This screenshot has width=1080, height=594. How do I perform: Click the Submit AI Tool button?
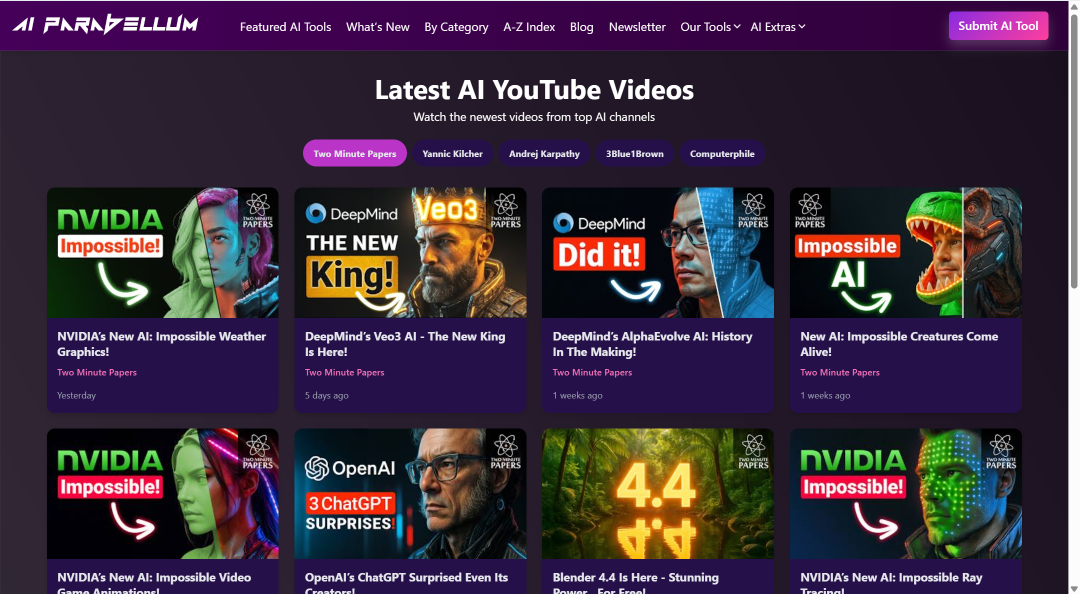pyautogui.click(x=998, y=25)
